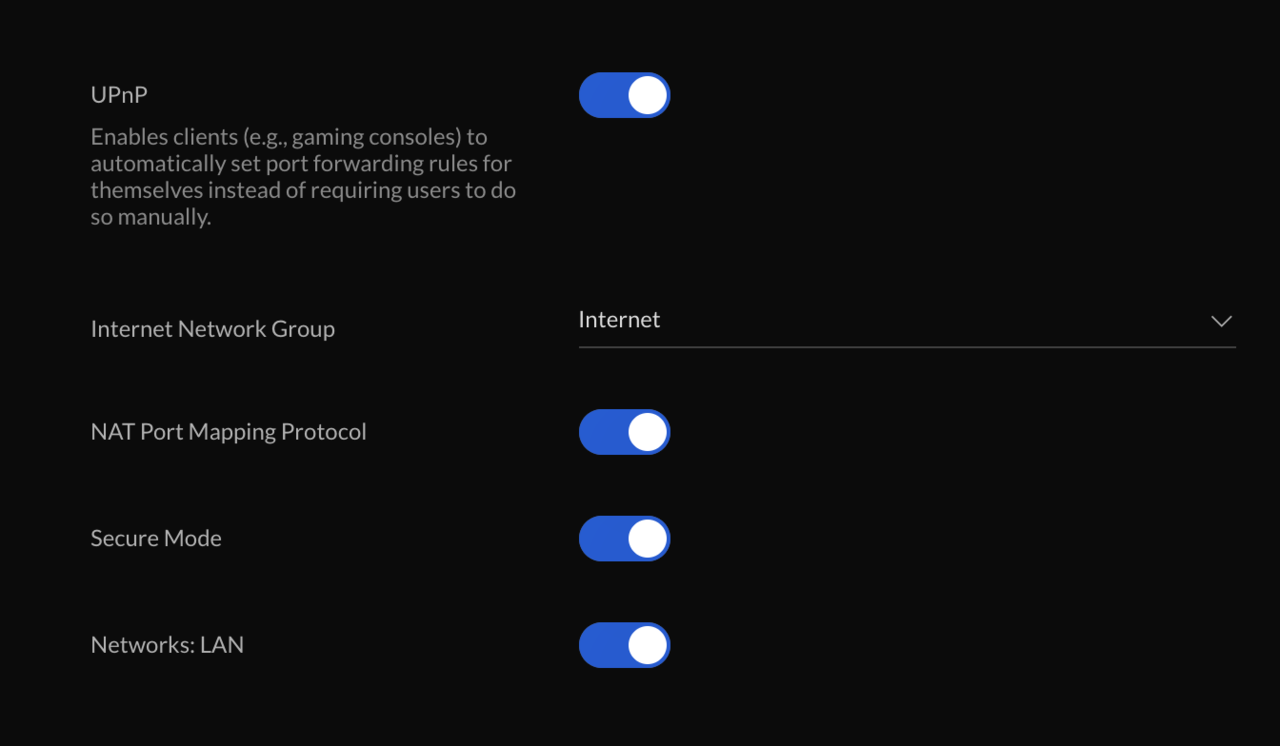Disable the Secure Mode toggle
1280x746 pixels.
pyautogui.click(x=624, y=538)
